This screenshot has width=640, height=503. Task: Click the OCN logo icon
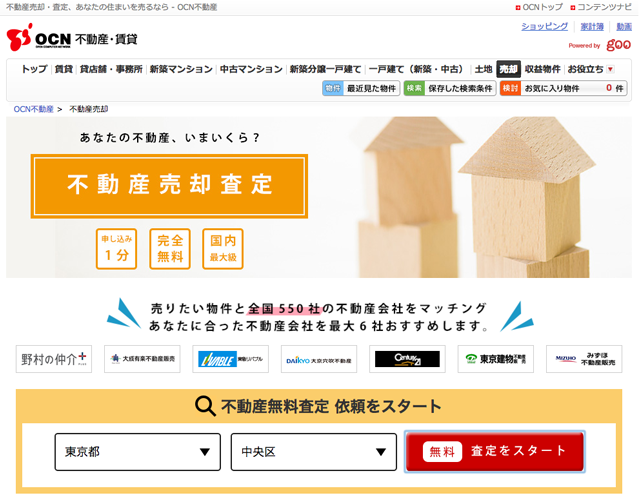tap(19, 37)
